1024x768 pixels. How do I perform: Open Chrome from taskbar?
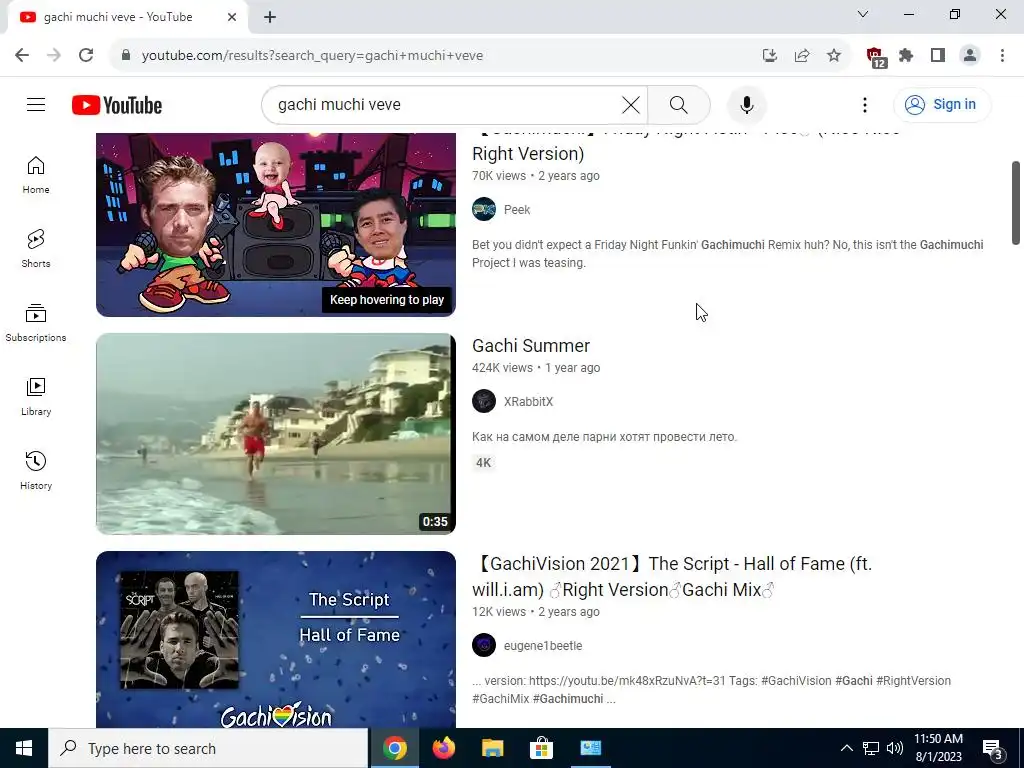point(394,748)
